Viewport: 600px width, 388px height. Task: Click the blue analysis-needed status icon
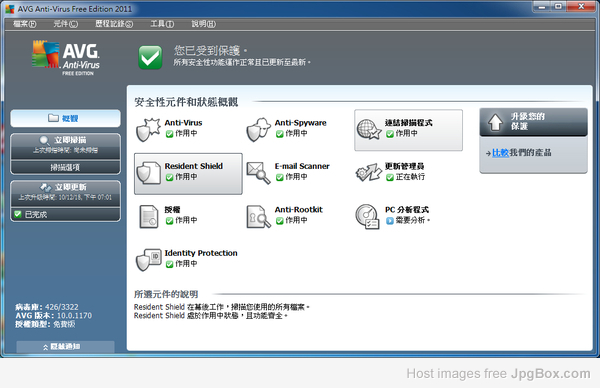click(390, 221)
